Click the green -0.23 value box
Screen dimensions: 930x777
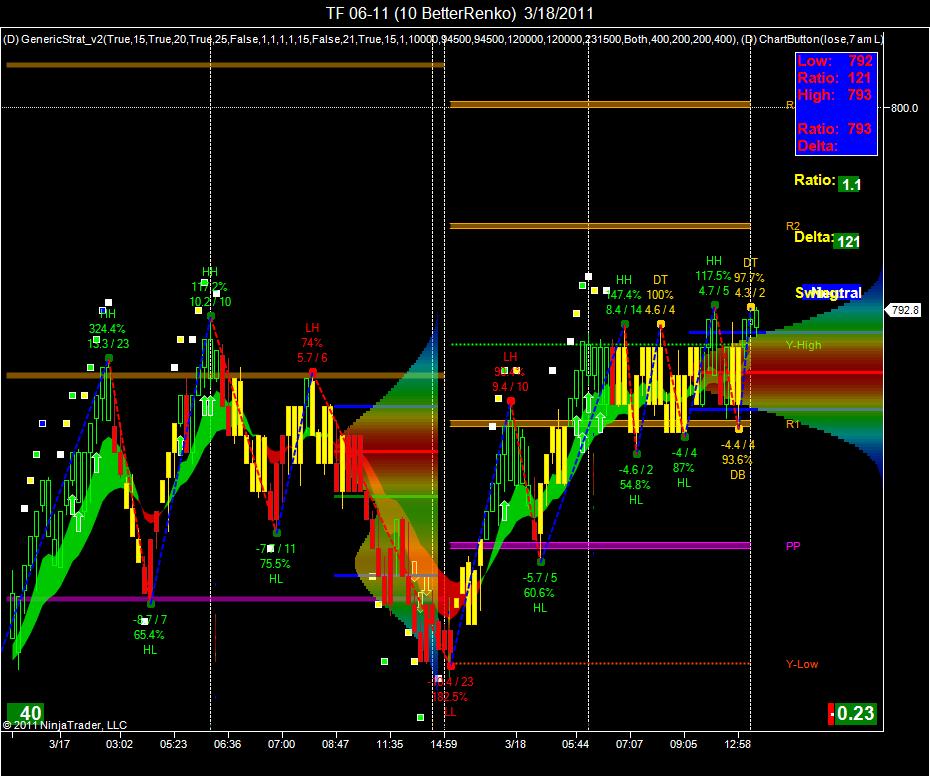point(852,713)
